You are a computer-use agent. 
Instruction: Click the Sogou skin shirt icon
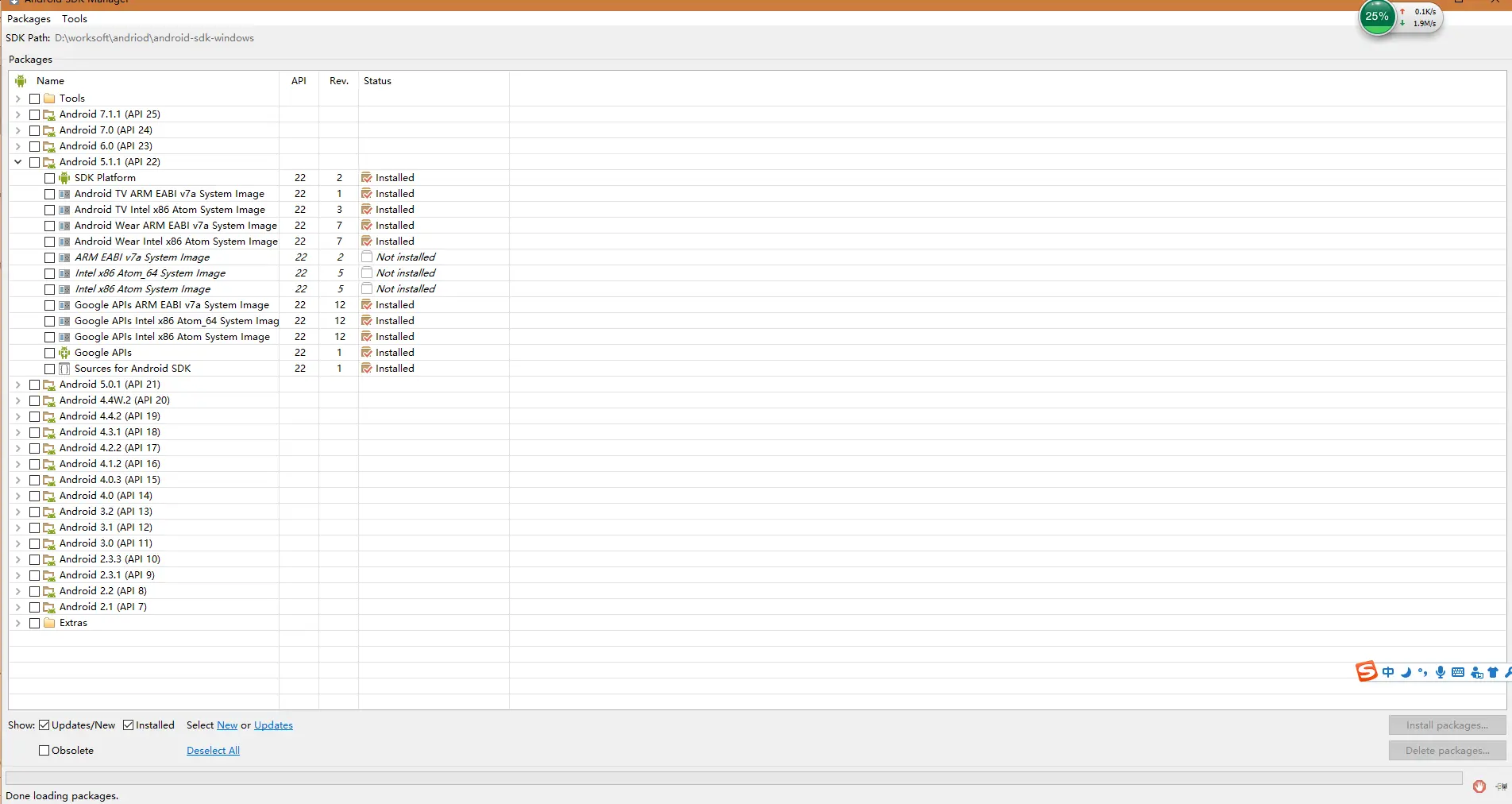coord(1493,672)
